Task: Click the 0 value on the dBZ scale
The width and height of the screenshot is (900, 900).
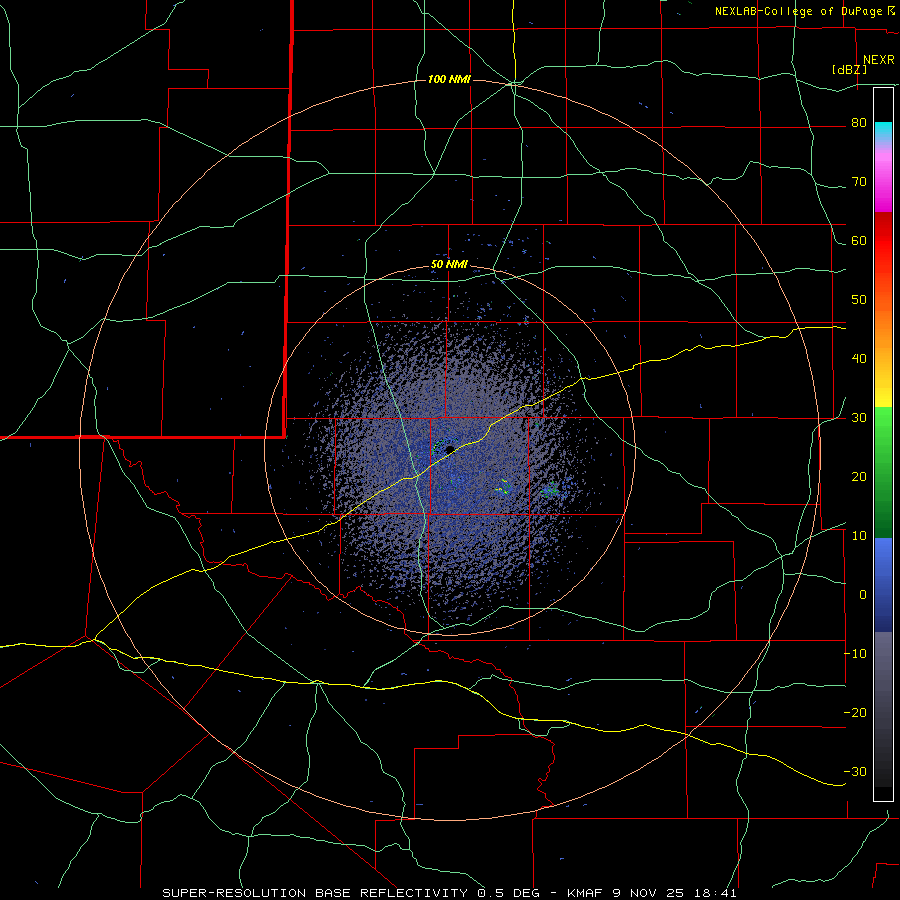Action: [x=863, y=595]
